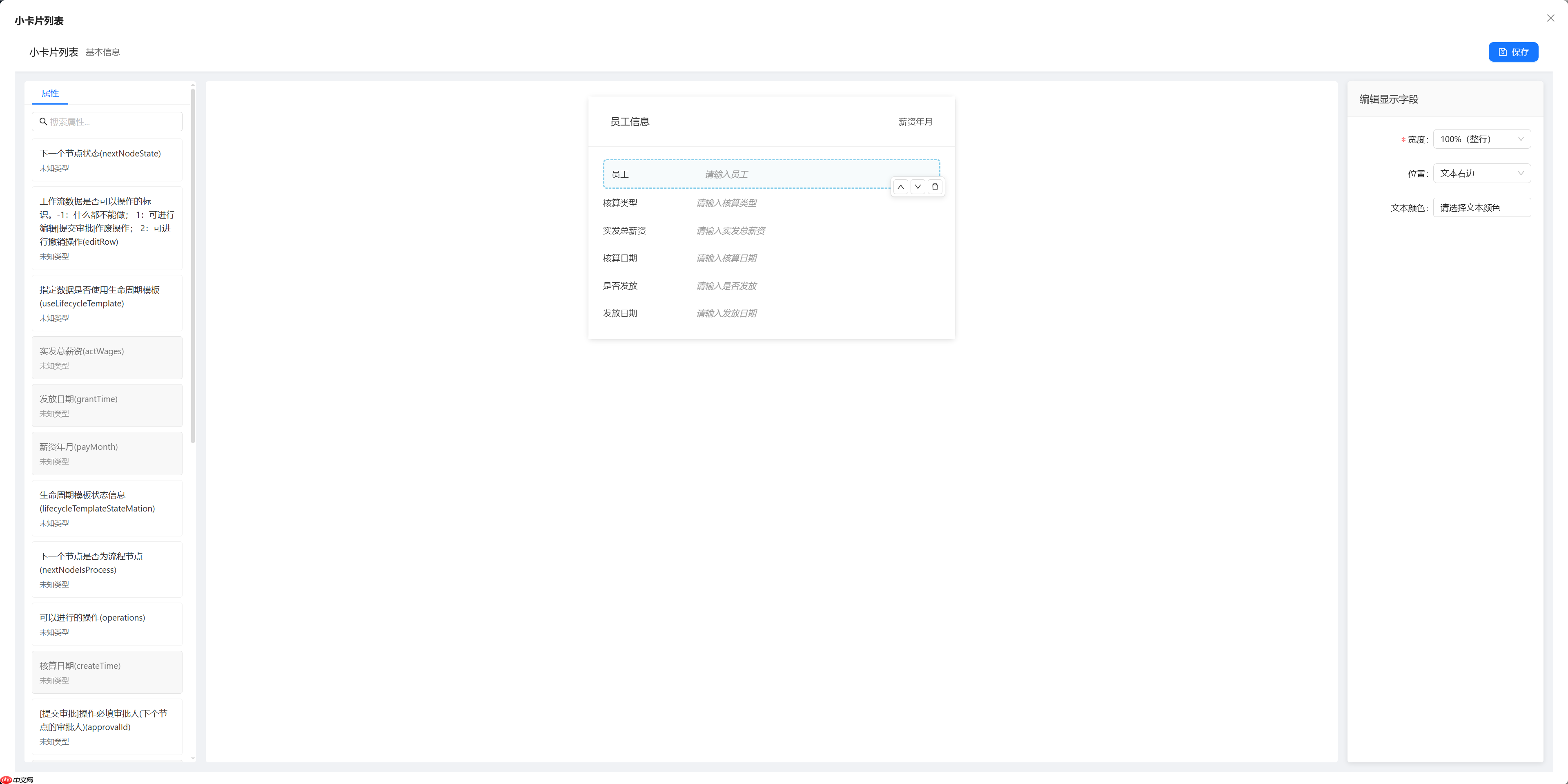
Task: Move the 员工 field up using arrow icon
Action: [901, 186]
